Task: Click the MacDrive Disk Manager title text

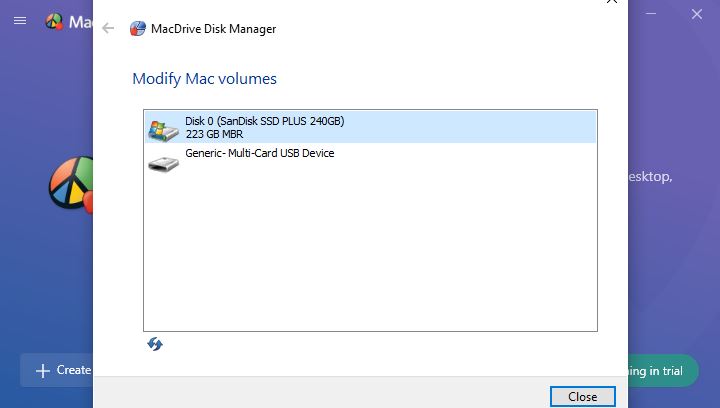Action: pos(214,29)
